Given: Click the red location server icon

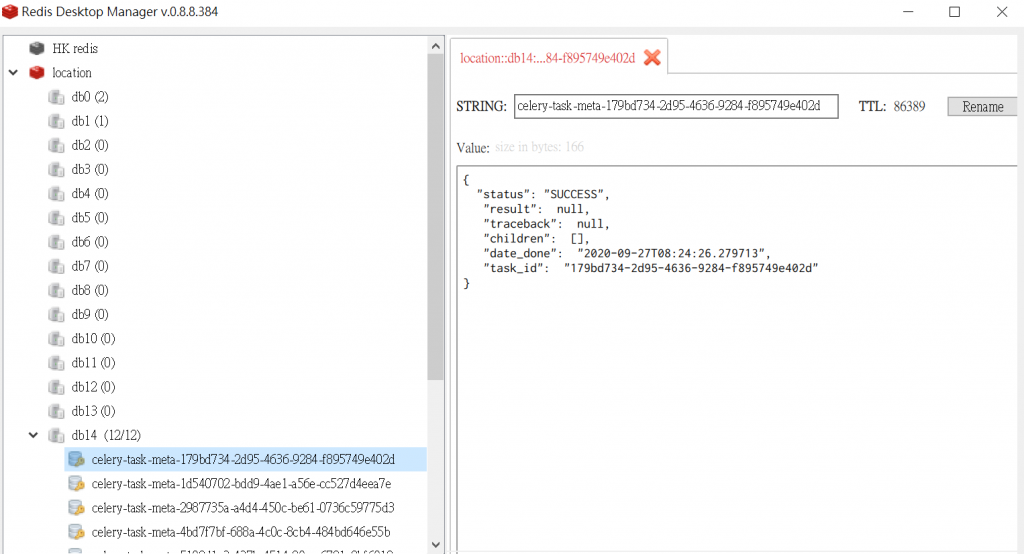Looking at the screenshot, I should 37,73.
